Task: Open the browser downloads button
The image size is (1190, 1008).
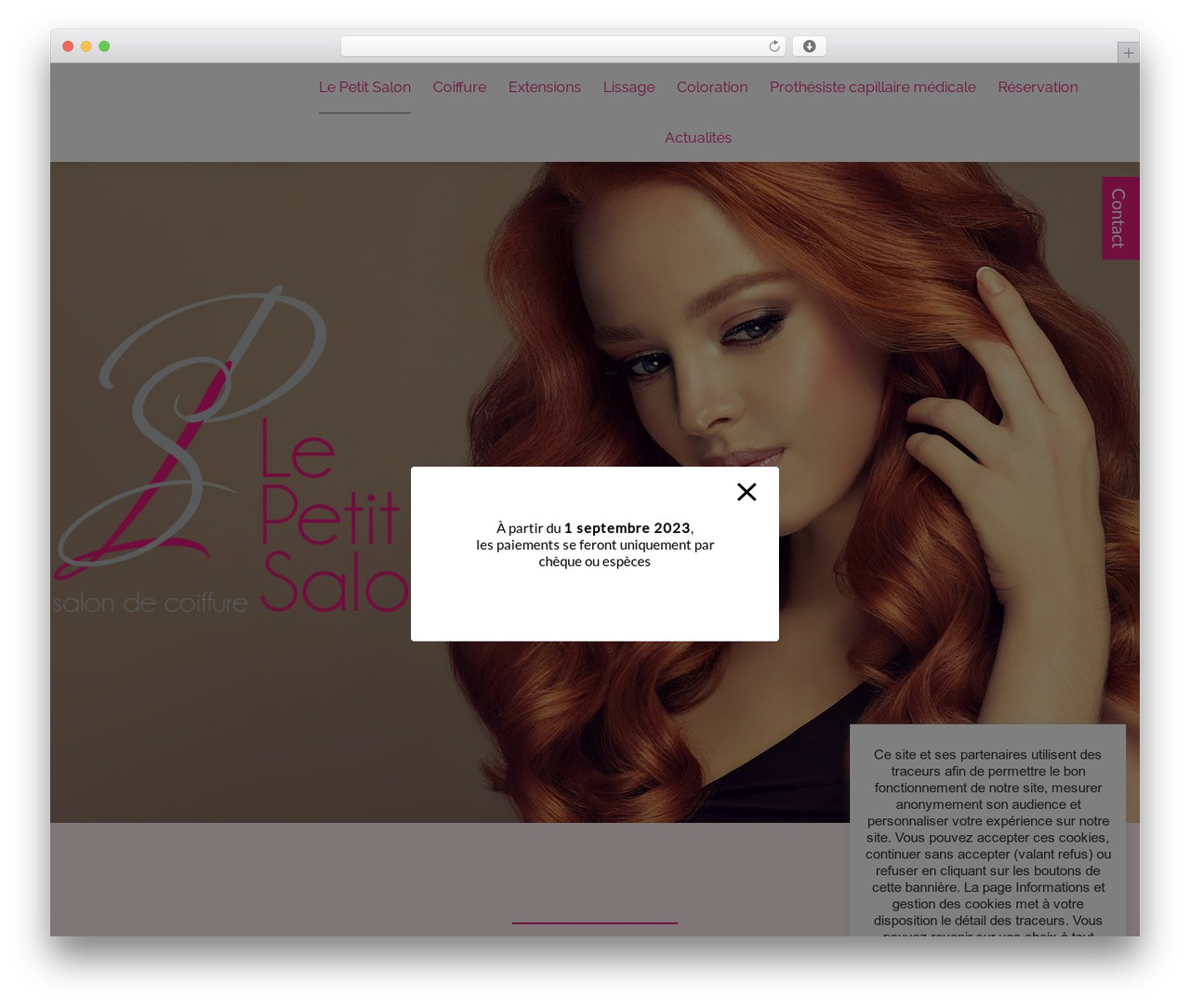Action: [809, 46]
